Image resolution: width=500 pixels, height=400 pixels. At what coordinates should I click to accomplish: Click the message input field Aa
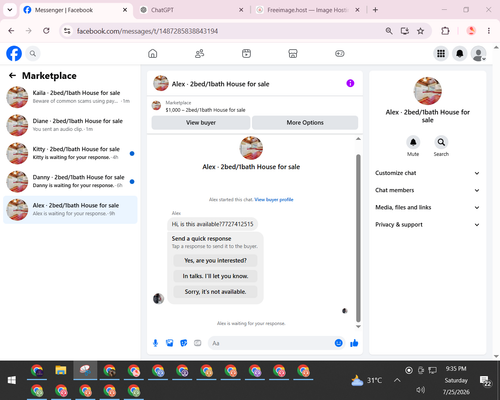270,343
